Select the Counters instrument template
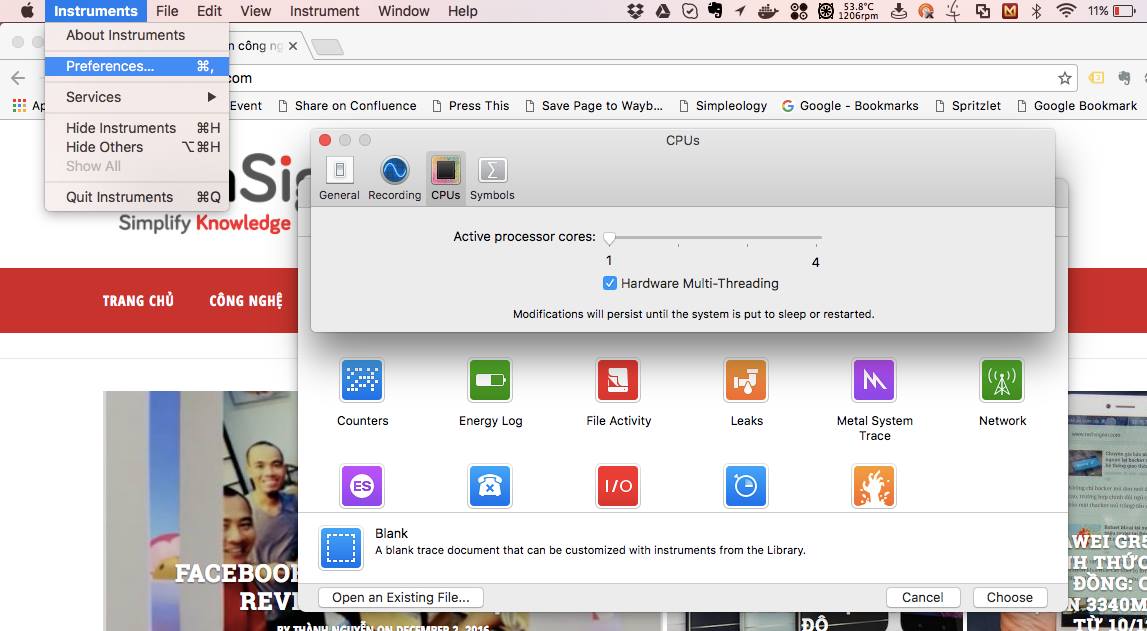Image resolution: width=1147 pixels, height=631 pixels. [x=362, y=380]
